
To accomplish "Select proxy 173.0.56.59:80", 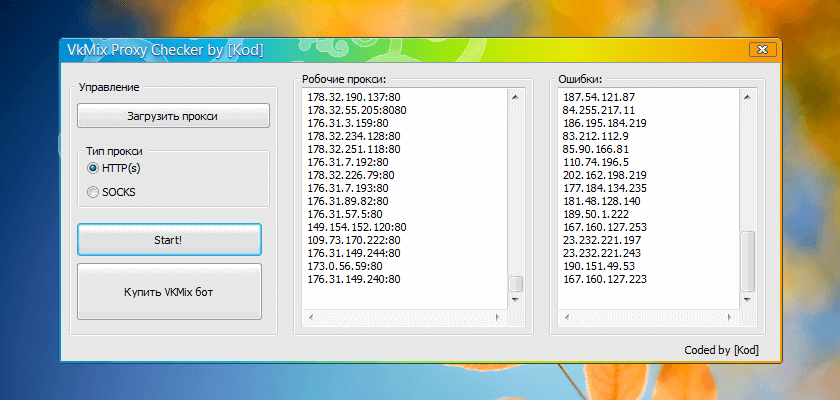I will pyautogui.click(x=345, y=266).
